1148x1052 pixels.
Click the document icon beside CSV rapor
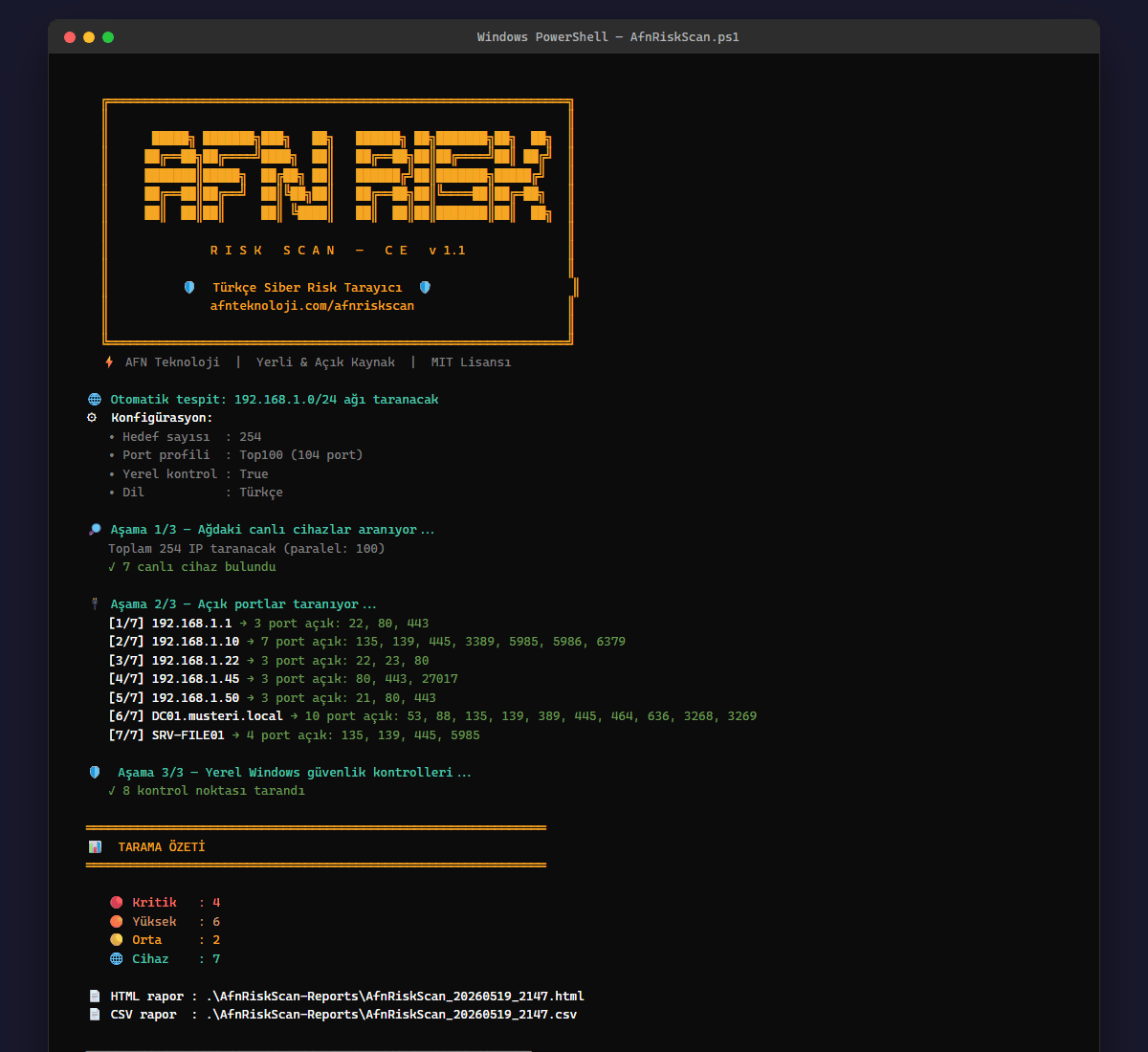tap(95, 1015)
